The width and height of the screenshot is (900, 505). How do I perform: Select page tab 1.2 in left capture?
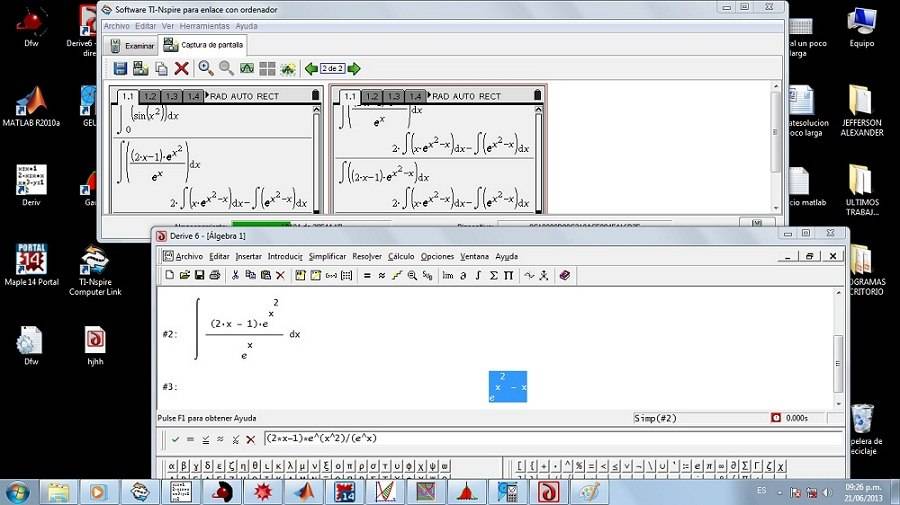tap(150, 96)
